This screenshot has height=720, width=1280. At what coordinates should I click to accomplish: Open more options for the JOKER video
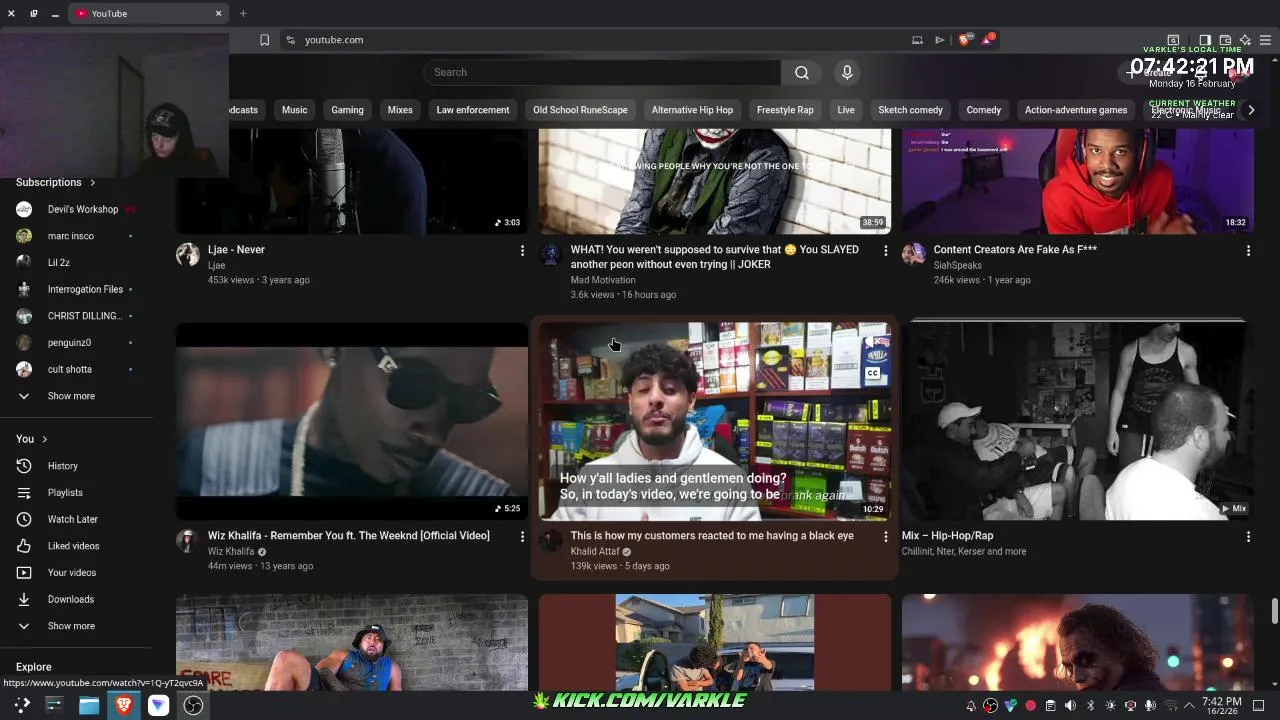pyautogui.click(x=885, y=250)
